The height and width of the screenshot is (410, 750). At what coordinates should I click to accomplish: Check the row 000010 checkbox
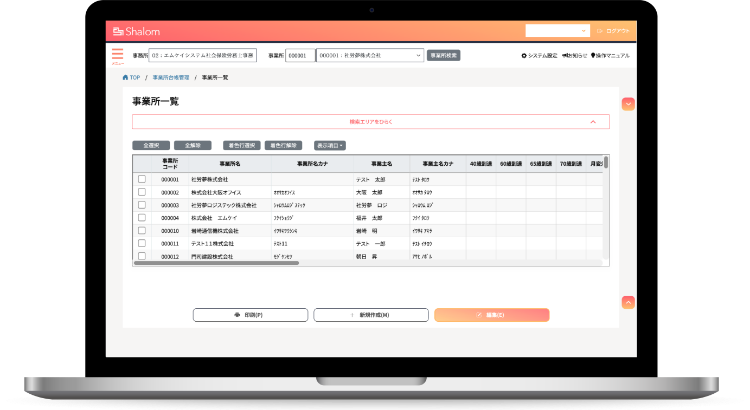[142, 231]
